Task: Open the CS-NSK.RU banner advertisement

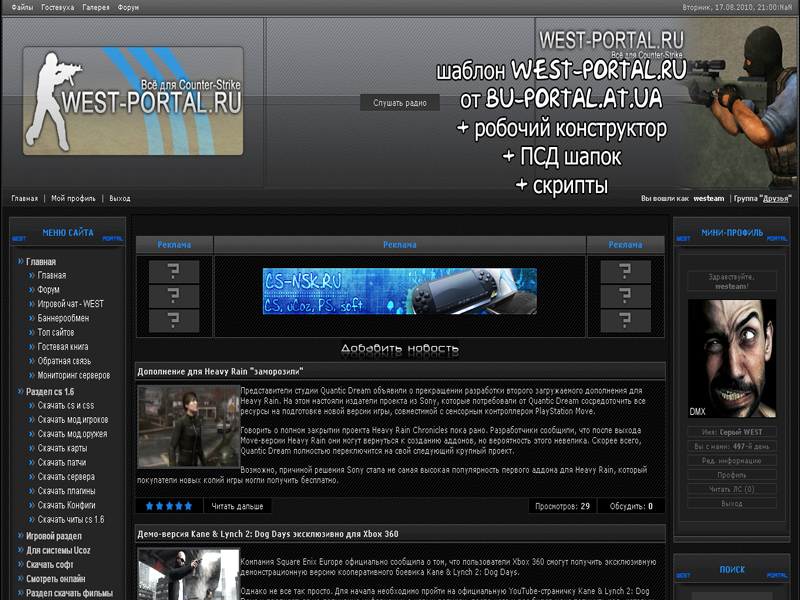Action: coord(400,291)
